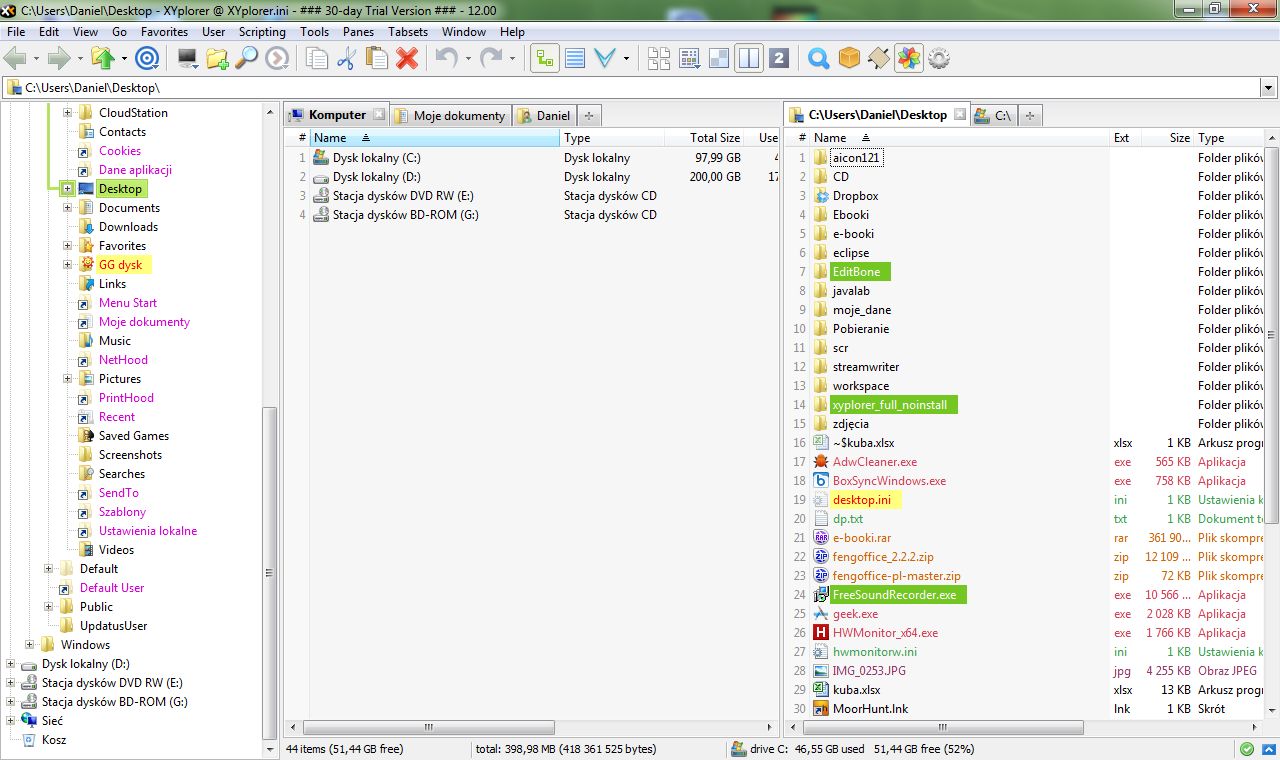This screenshot has height=760, width=1280.
Task: Open the File menu
Action: [x=16, y=32]
